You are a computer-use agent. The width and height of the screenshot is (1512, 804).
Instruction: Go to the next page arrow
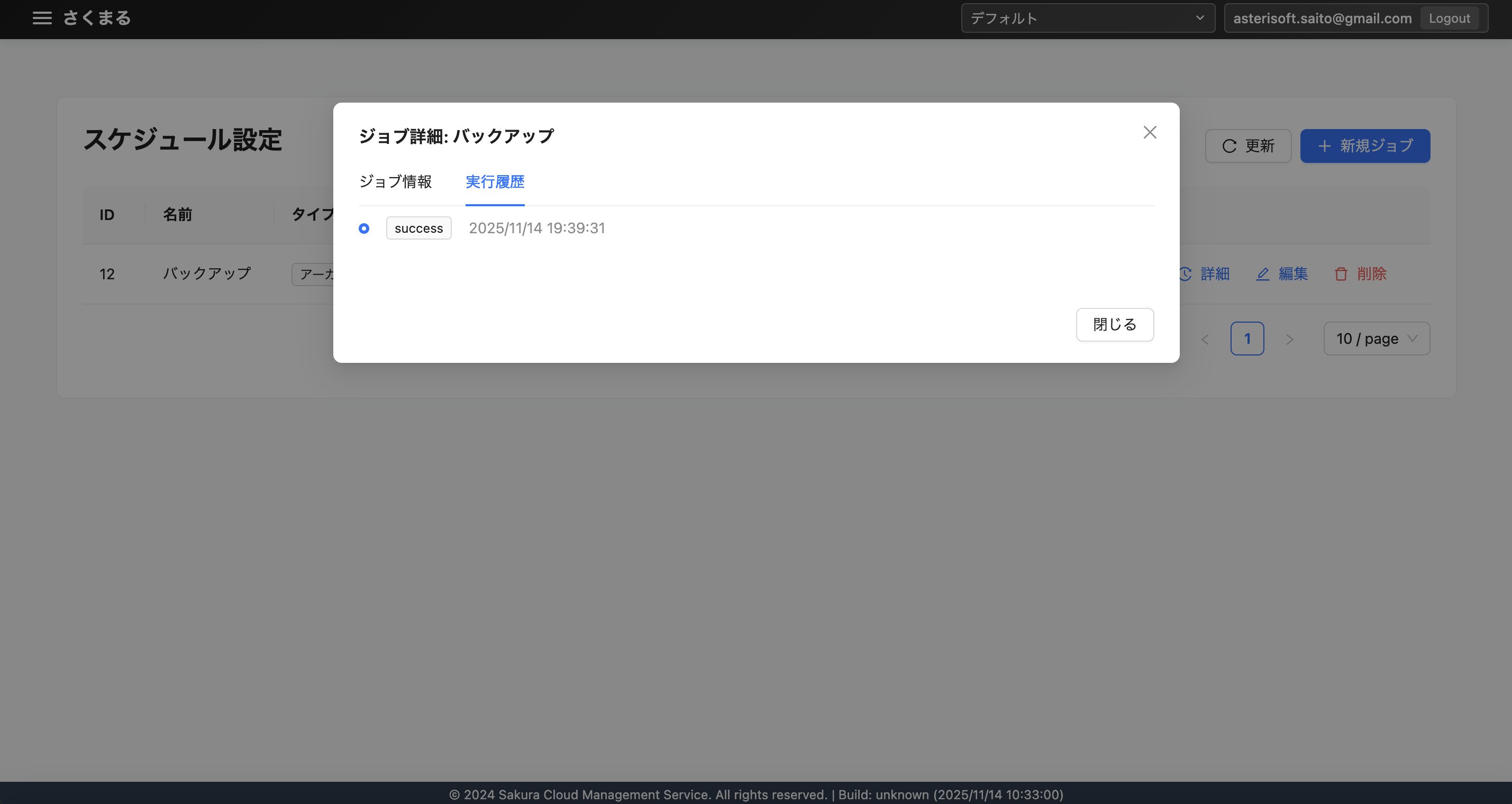tap(1290, 339)
